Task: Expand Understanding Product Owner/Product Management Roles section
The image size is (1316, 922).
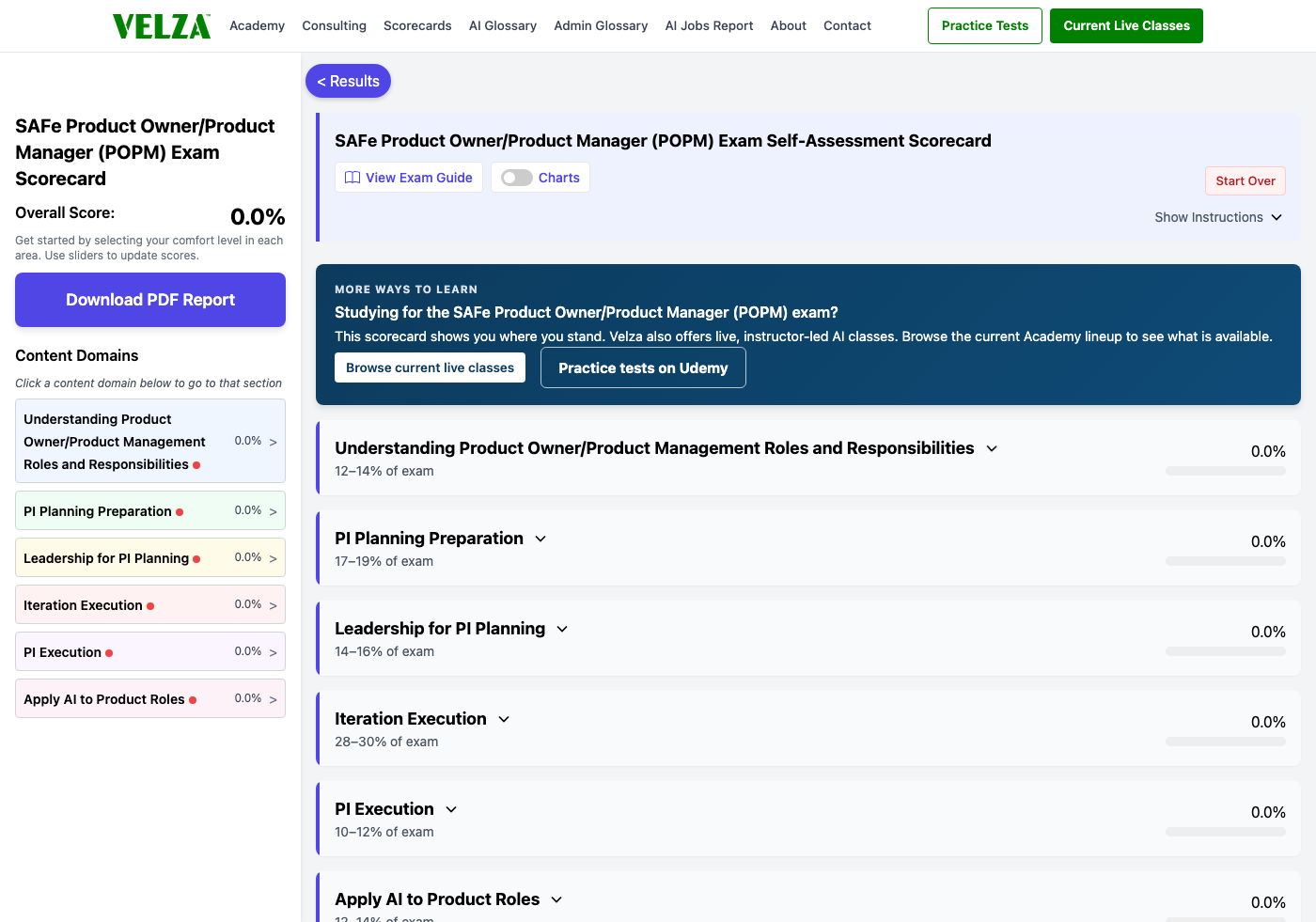Action: click(992, 449)
